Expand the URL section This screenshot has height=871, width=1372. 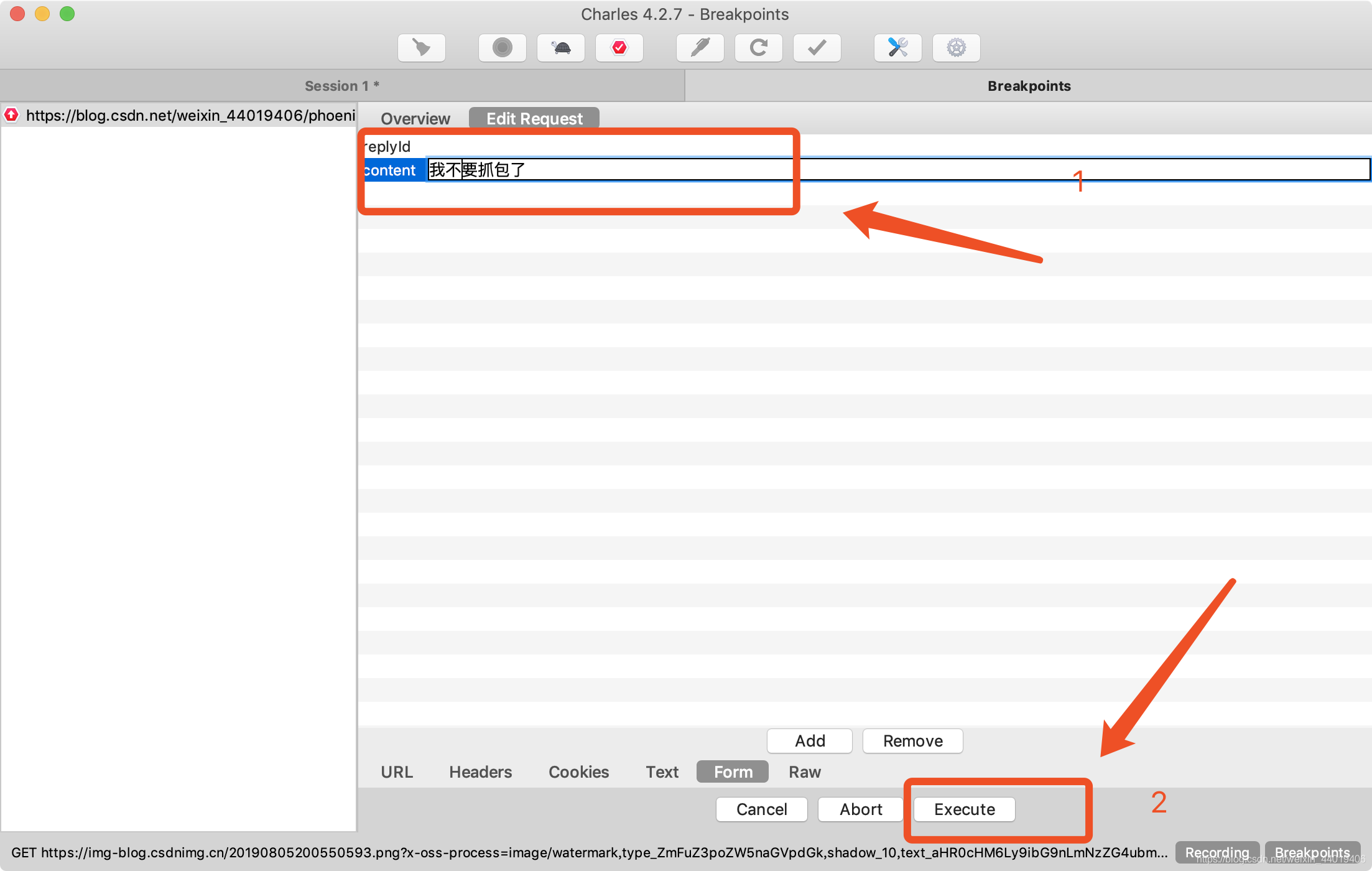(x=396, y=772)
